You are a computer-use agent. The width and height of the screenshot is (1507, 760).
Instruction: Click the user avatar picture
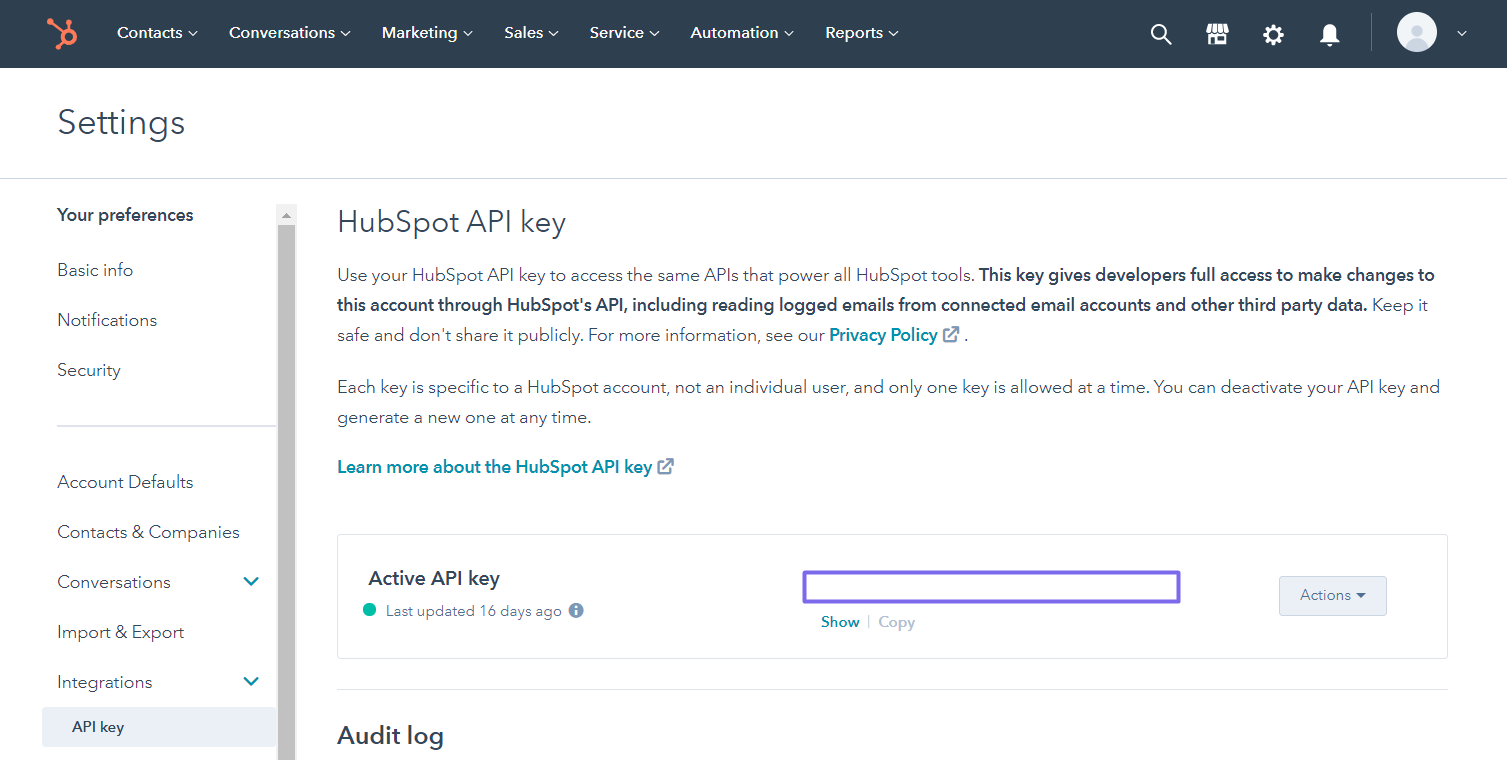tap(1417, 33)
